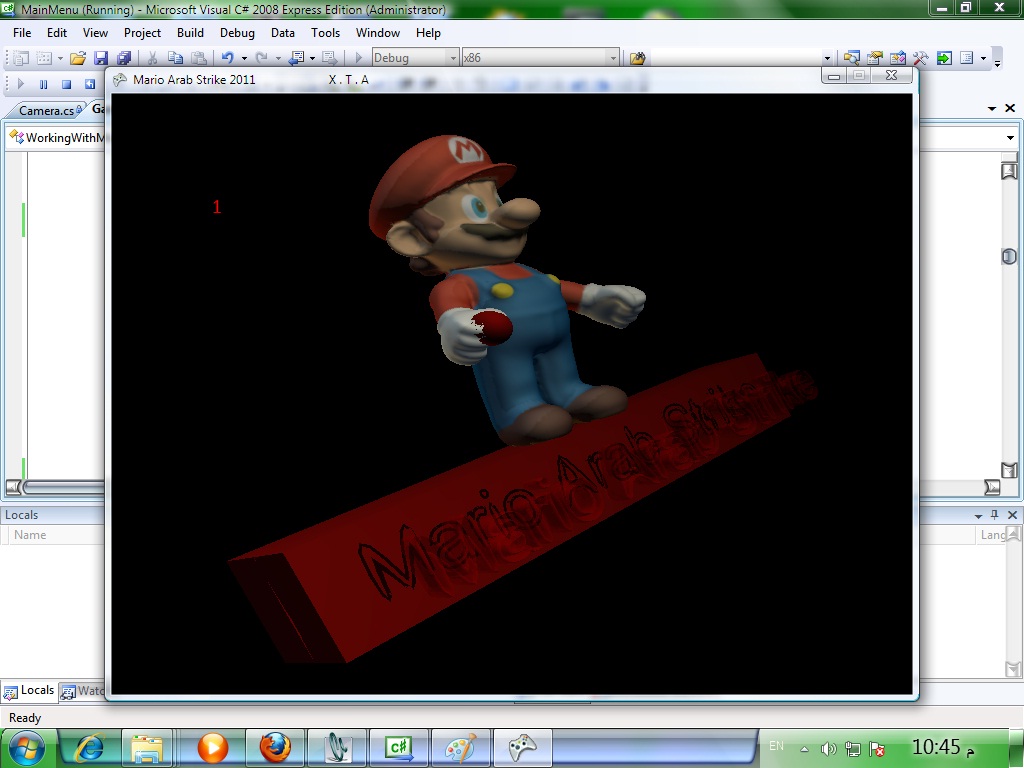This screenshot has height=768, width=1024.
Task: Click the New Project toolbar icon
Action: point(20,58)
